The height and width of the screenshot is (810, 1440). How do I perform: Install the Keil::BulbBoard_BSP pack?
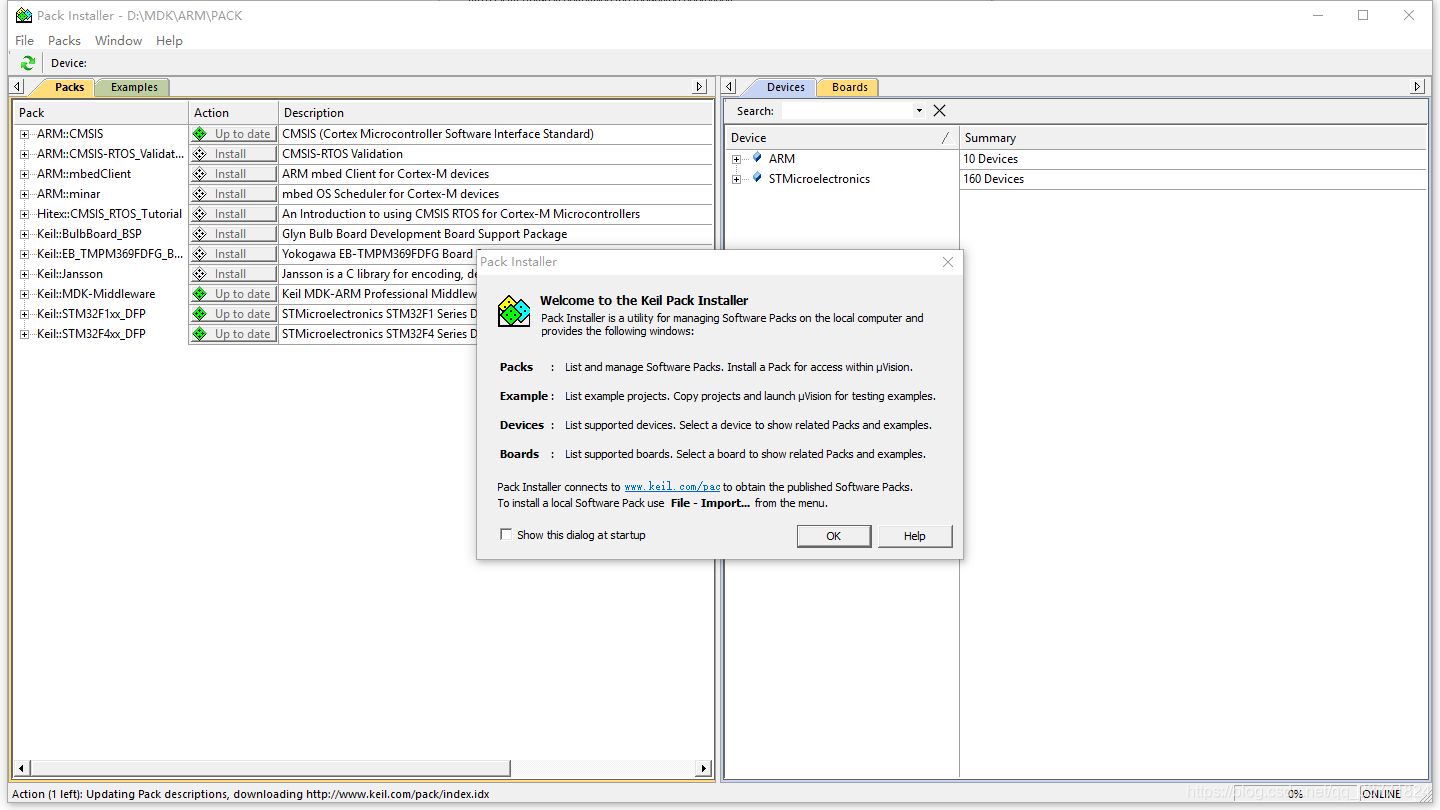point(234,234)
